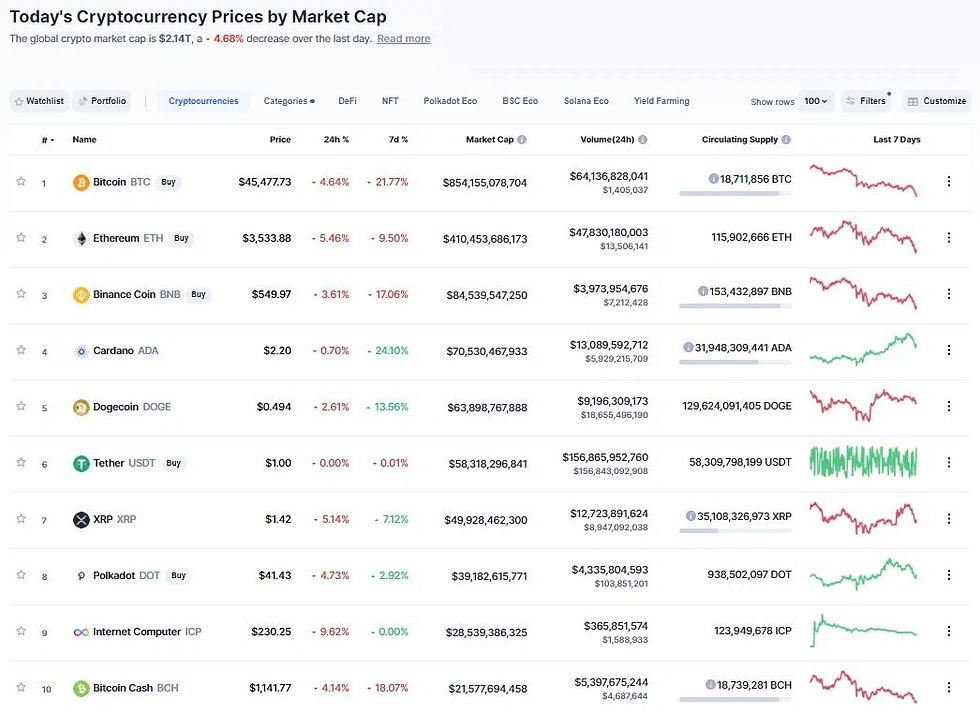Click the Volume(24h) info icon
This screenshot has width=980, height=714.
pos(642,140)
